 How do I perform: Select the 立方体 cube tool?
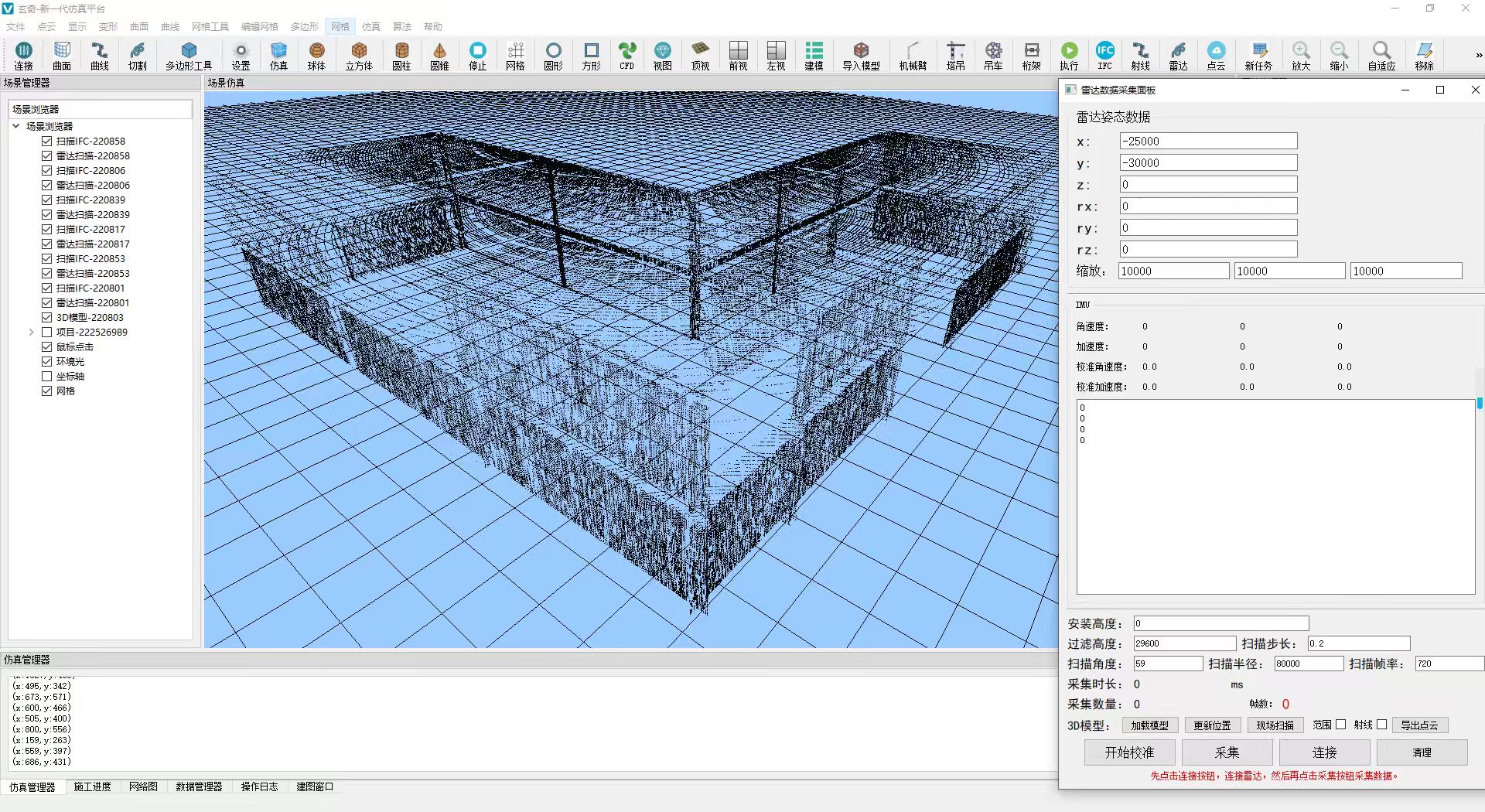click(359, 56)
